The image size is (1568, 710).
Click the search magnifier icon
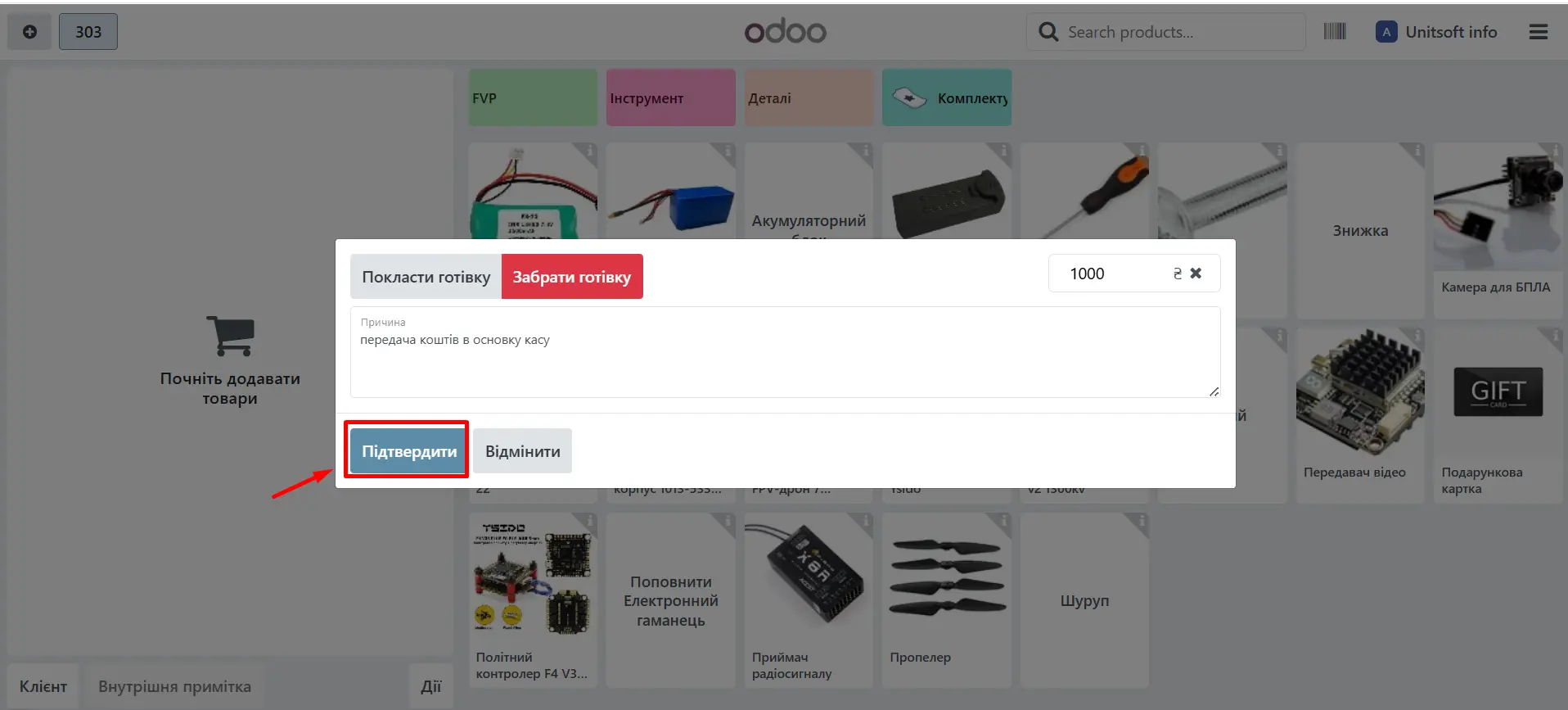coord(1048,32)
